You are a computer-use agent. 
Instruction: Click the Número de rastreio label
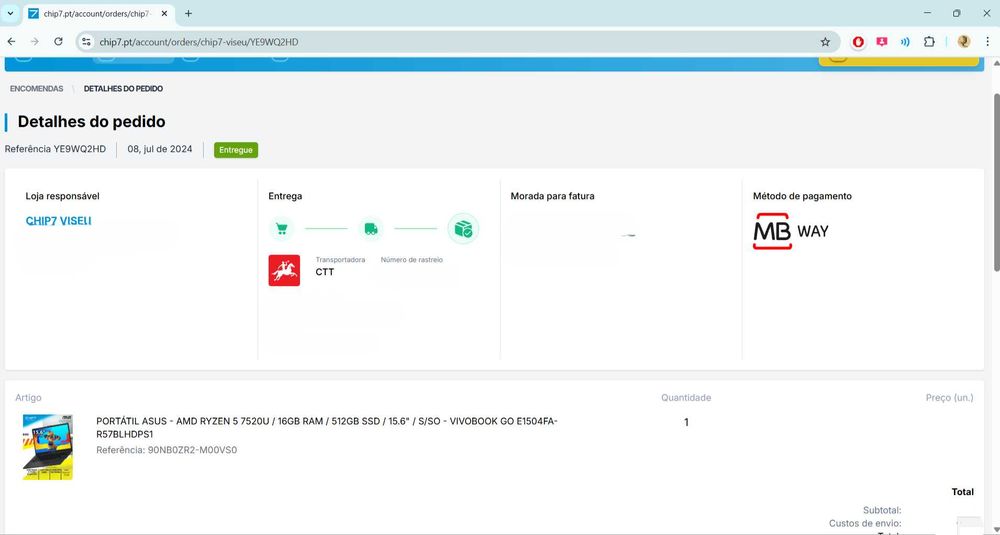click(x=411, y=260)
